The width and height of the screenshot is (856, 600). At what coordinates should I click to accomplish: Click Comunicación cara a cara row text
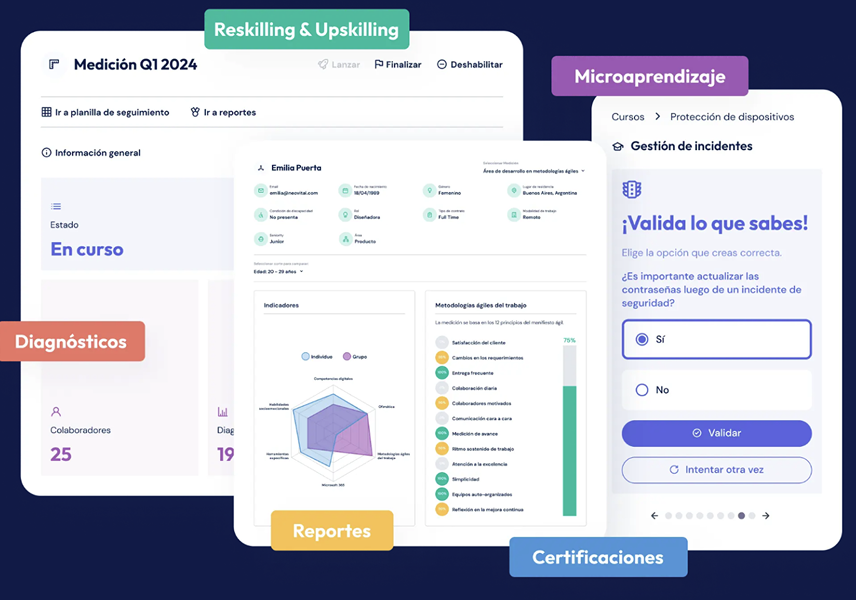point(482,419)
